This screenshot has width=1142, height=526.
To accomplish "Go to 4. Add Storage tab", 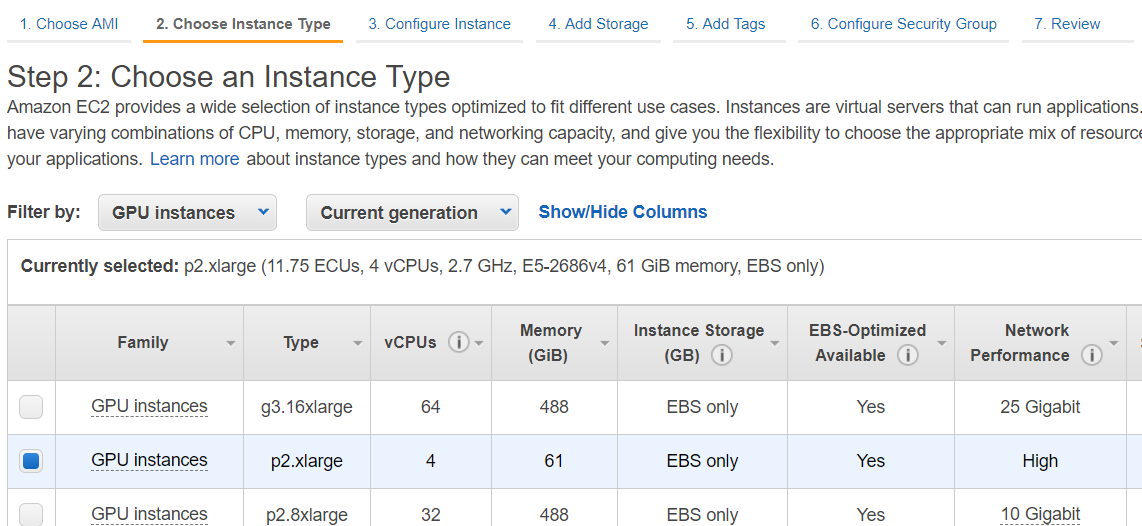I will click(x=598, y=24).
